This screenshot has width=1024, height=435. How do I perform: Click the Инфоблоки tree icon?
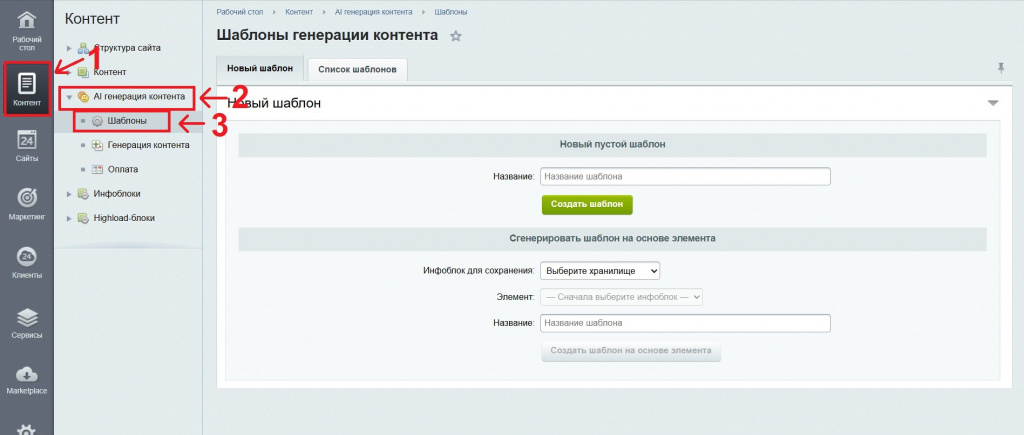tap(83, 193)
